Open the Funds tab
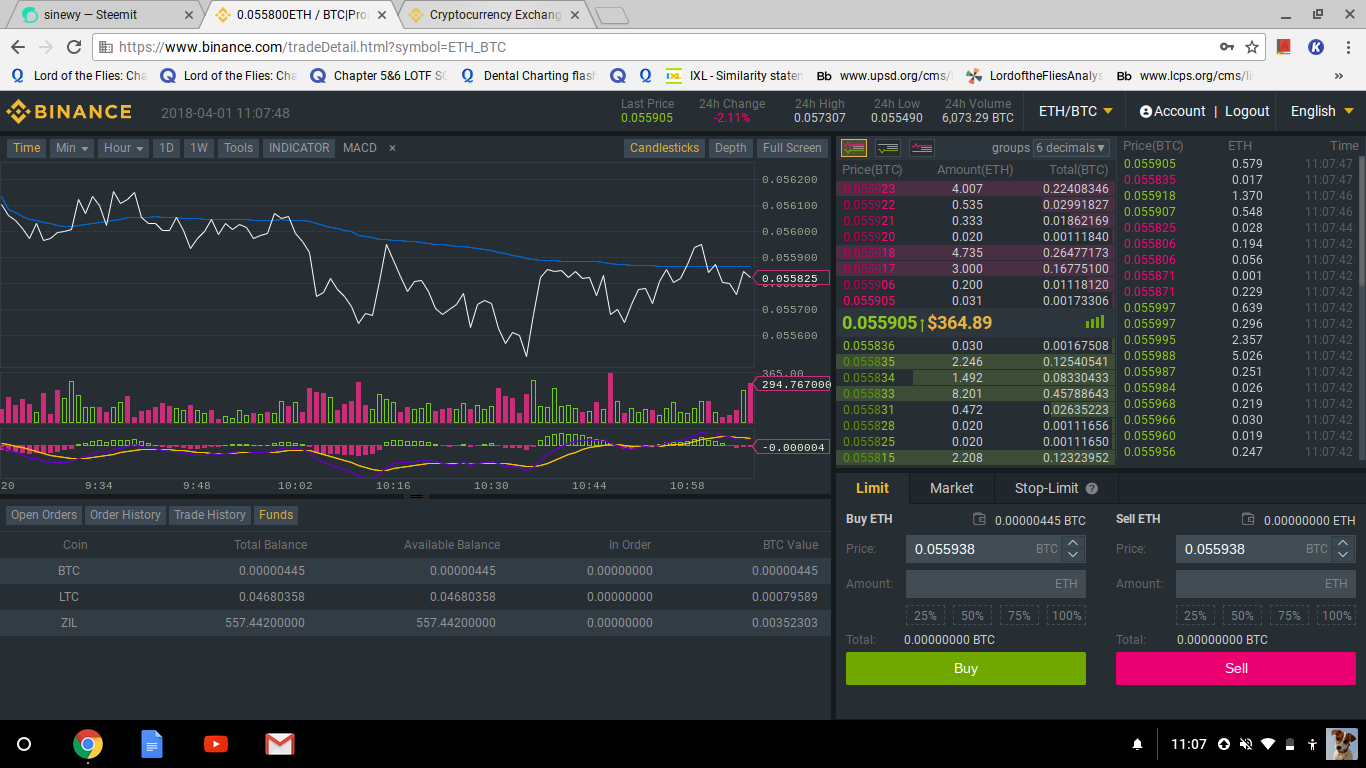This screenshot has width=1366, height=768. 276,515
